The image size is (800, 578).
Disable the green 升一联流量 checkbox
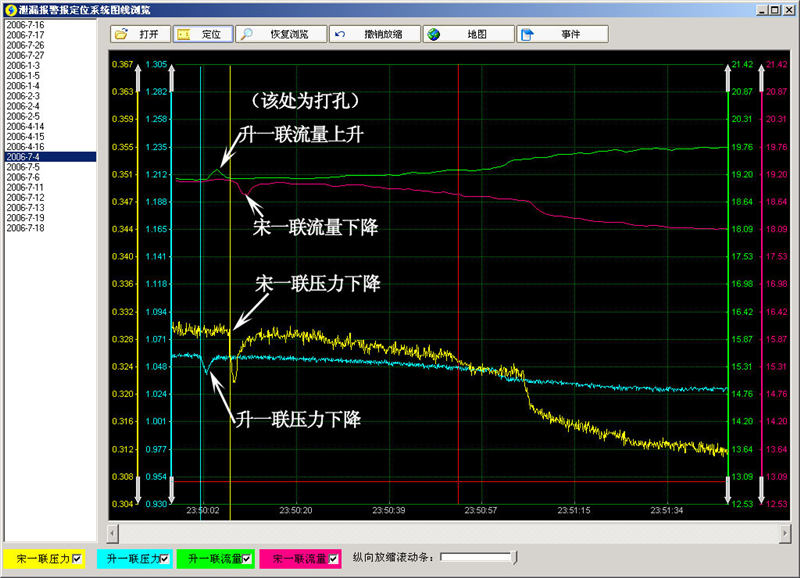[247, 557]
